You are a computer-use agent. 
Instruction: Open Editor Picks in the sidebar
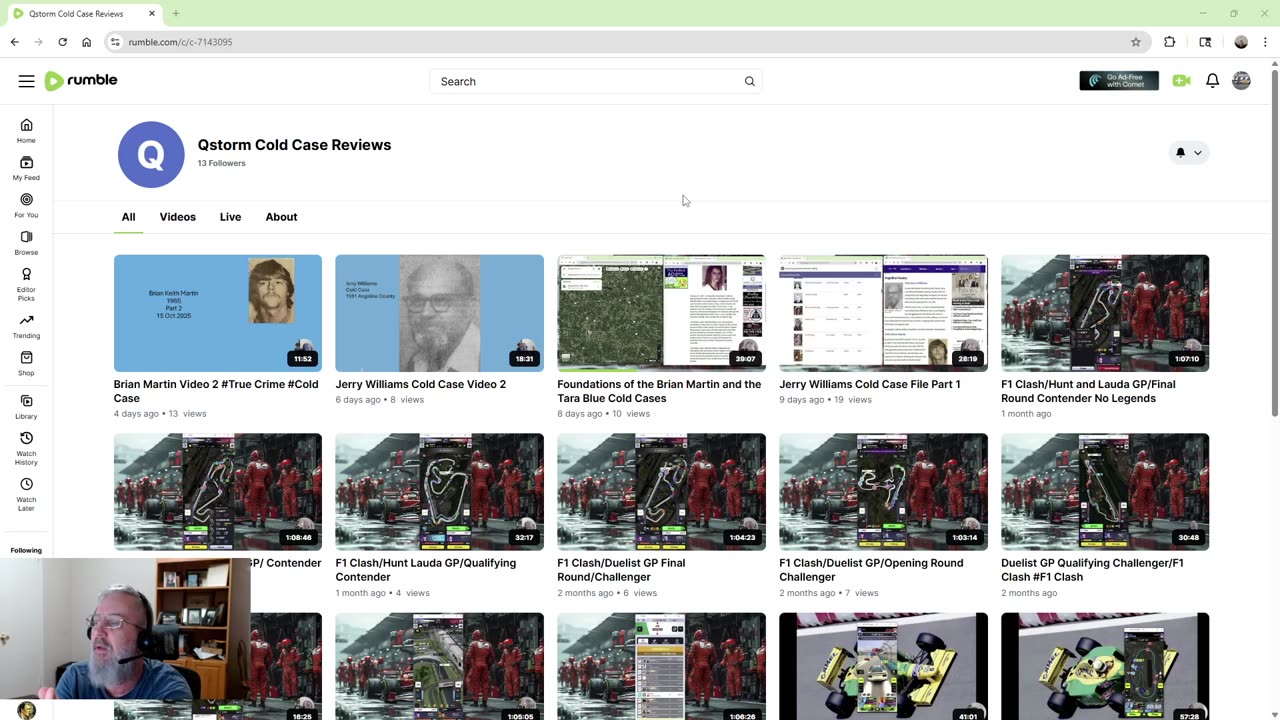[26, 285]
